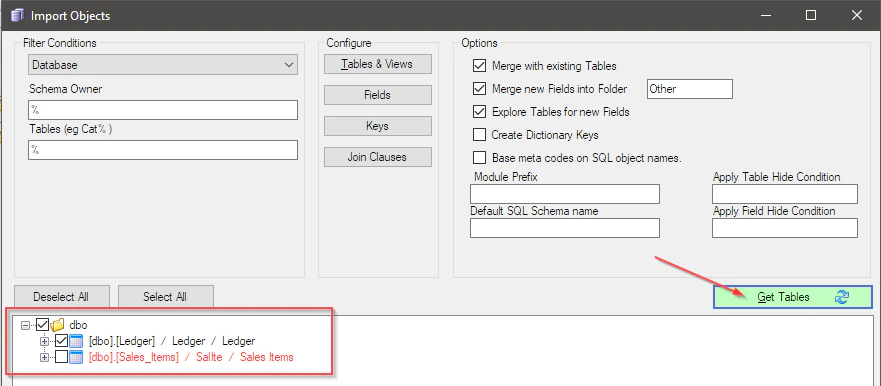Click the Select All button

(x=165, y=297)
